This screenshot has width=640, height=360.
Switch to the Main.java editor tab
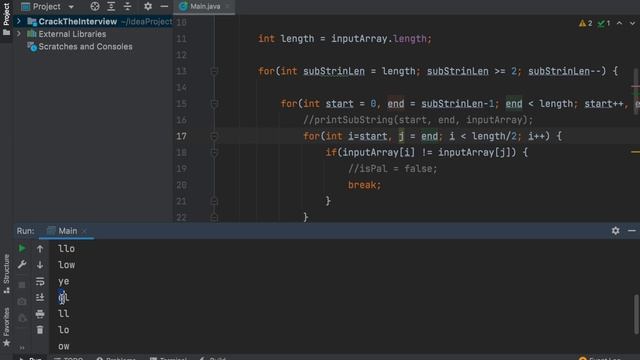coord(204,7)
